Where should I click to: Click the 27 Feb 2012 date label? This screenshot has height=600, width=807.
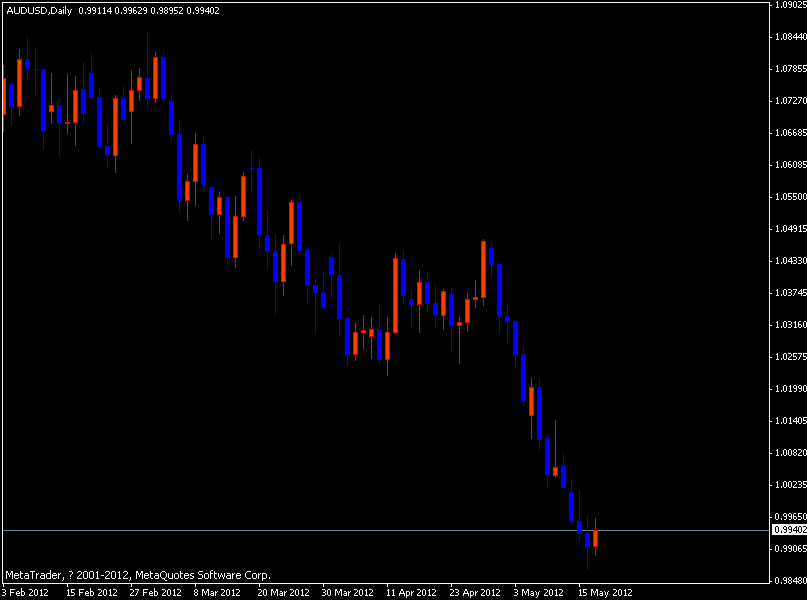pyautogui.click(x=155, y=592)
